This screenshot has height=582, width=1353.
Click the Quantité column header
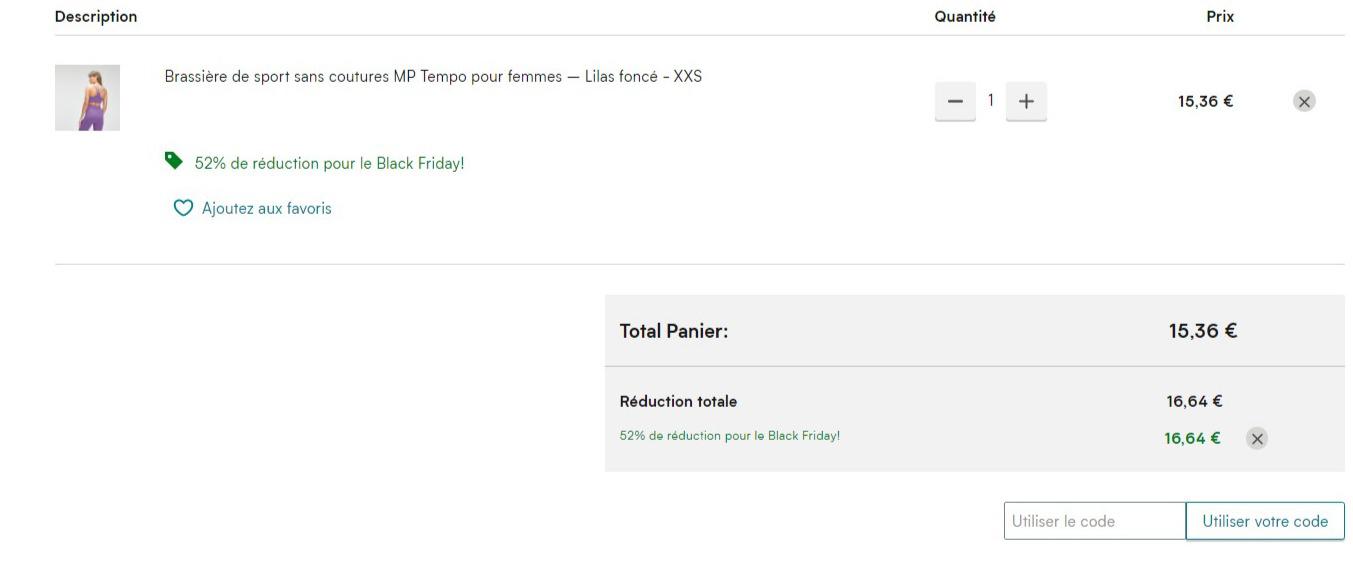coord(965,17)
